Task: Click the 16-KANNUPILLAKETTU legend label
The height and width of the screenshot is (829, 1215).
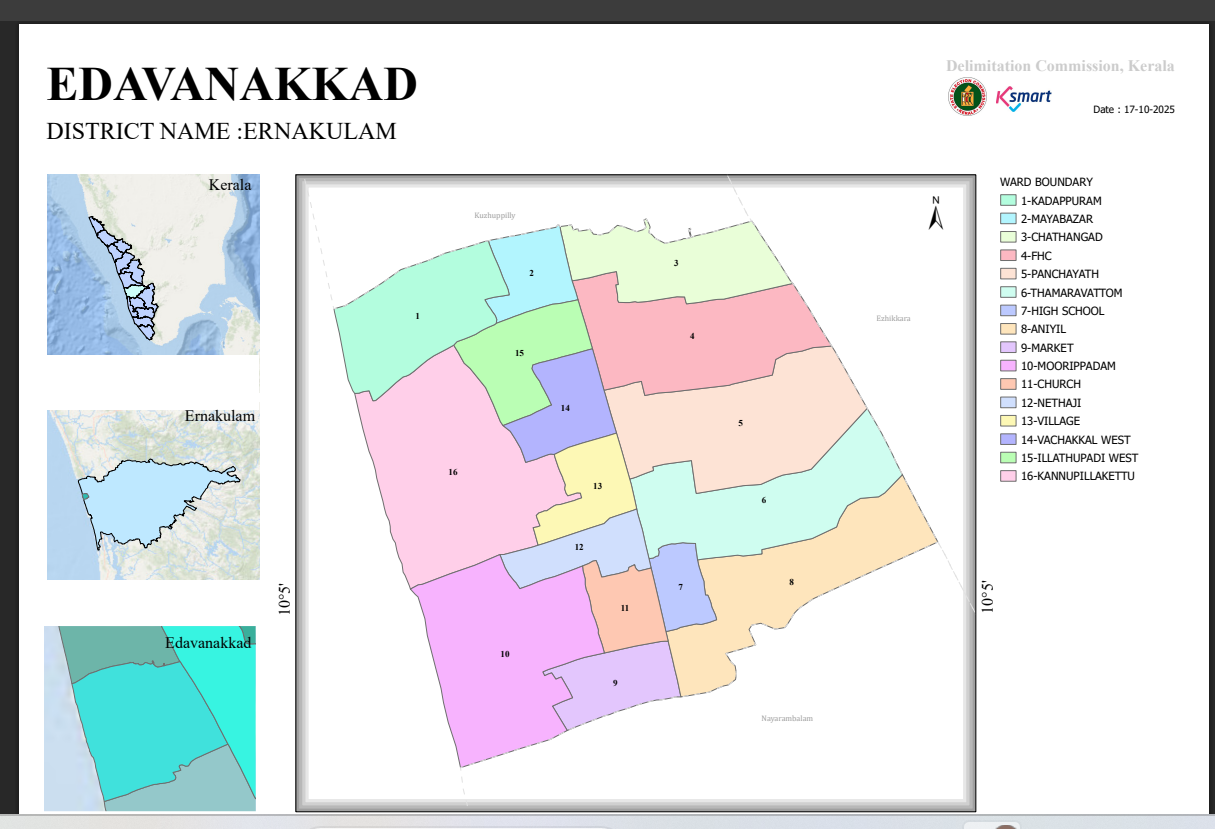Action: click(x=1077, y=476)
